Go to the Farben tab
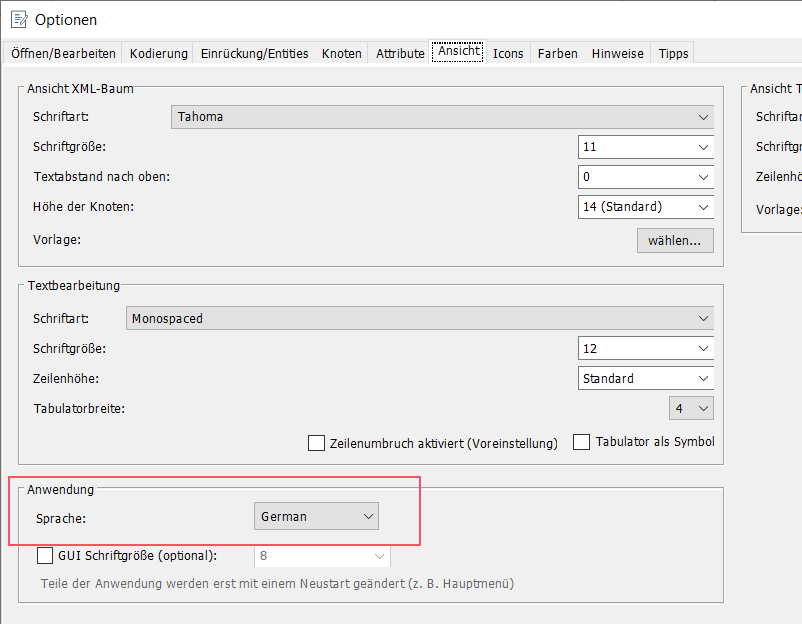Viewport: 802px width, 624px height. pos(557,53)
